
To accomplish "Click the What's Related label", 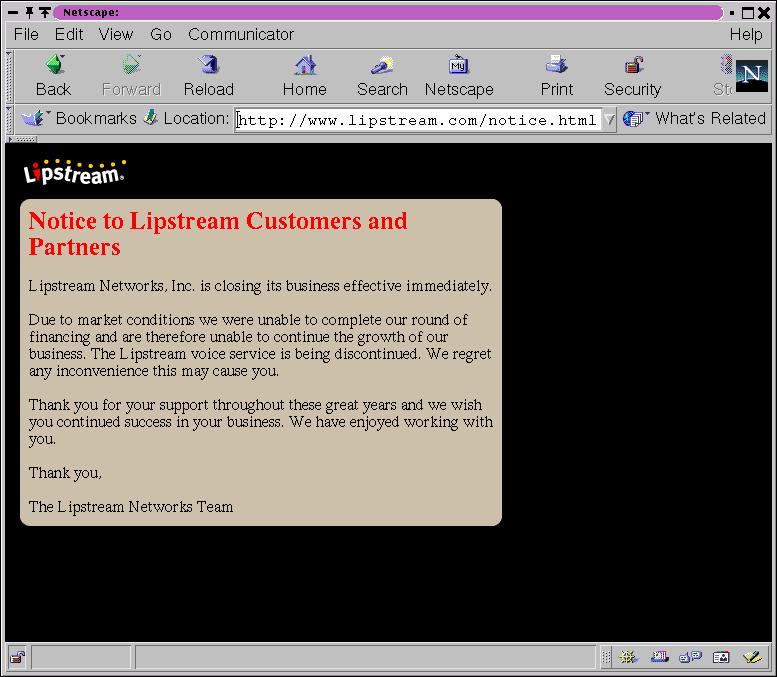I will point(710,118).
